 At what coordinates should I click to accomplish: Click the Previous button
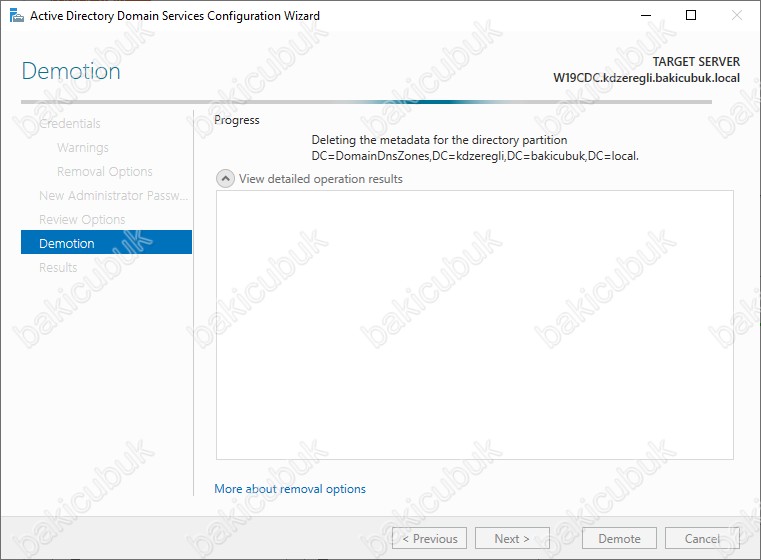[430, 539]
